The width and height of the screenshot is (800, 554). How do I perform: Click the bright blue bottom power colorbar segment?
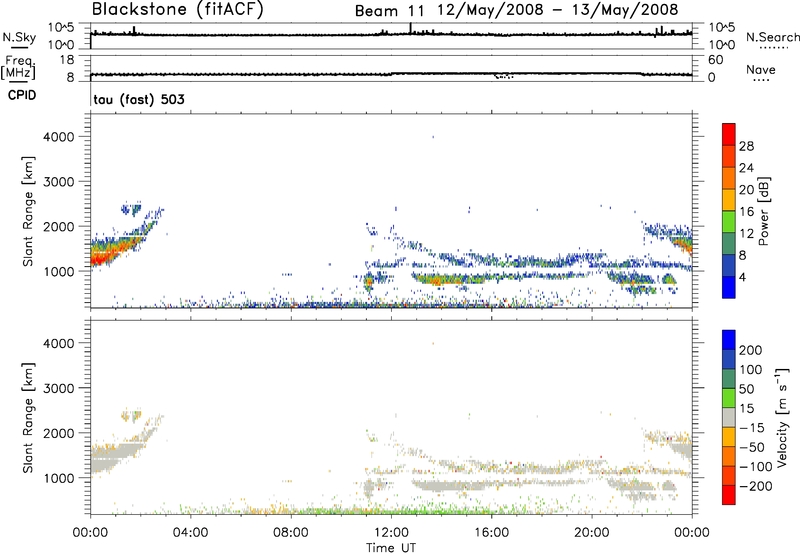[729, 287]
